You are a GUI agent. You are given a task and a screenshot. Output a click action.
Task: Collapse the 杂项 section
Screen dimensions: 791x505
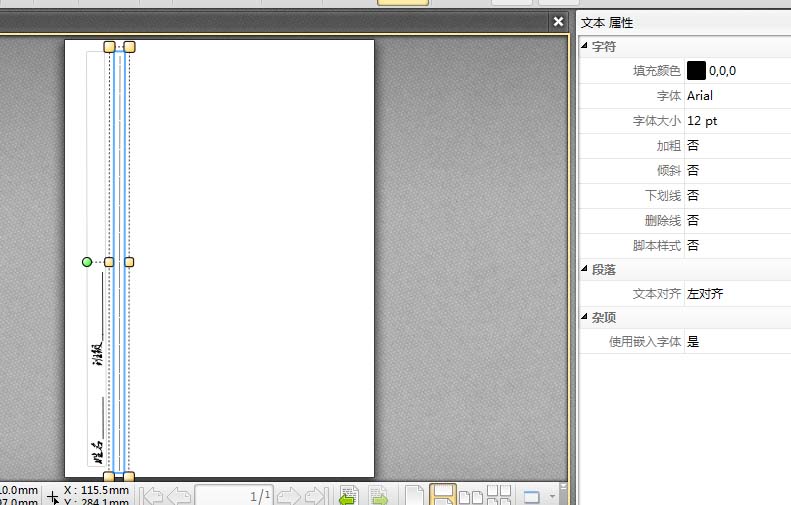tap(585, 318)
